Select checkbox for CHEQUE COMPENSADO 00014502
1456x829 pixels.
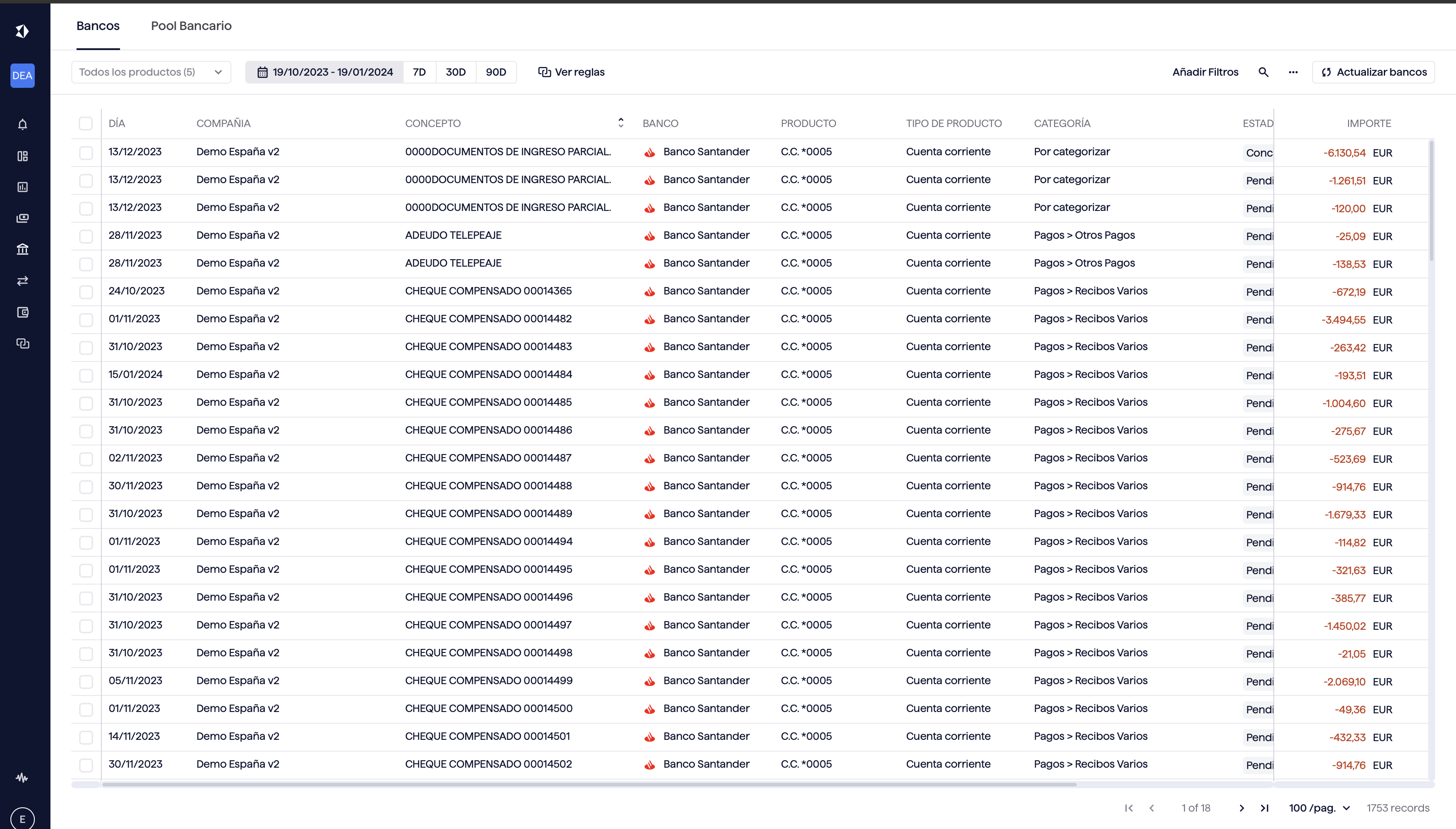coord(86,765)
